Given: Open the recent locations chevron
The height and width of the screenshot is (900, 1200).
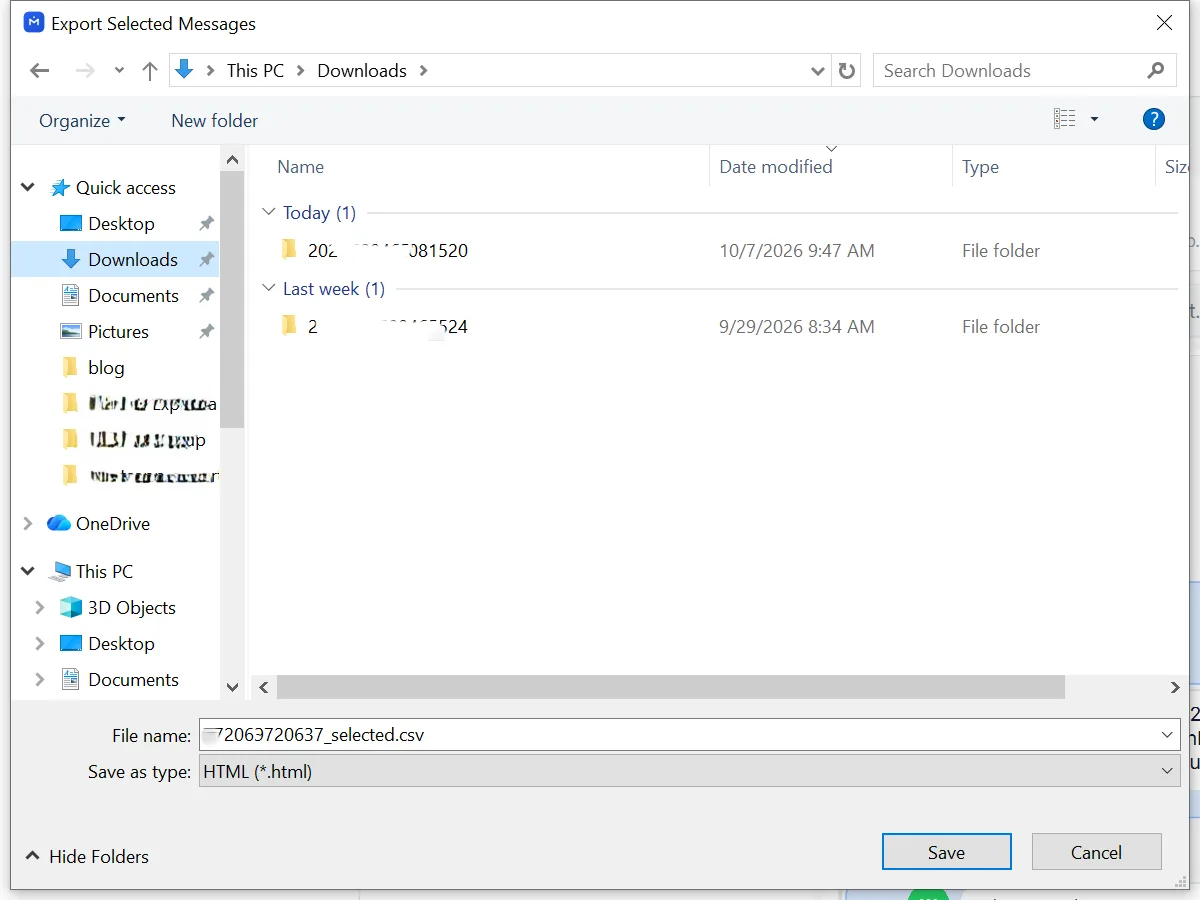Looking at the screenshot, I should (119, 71).
